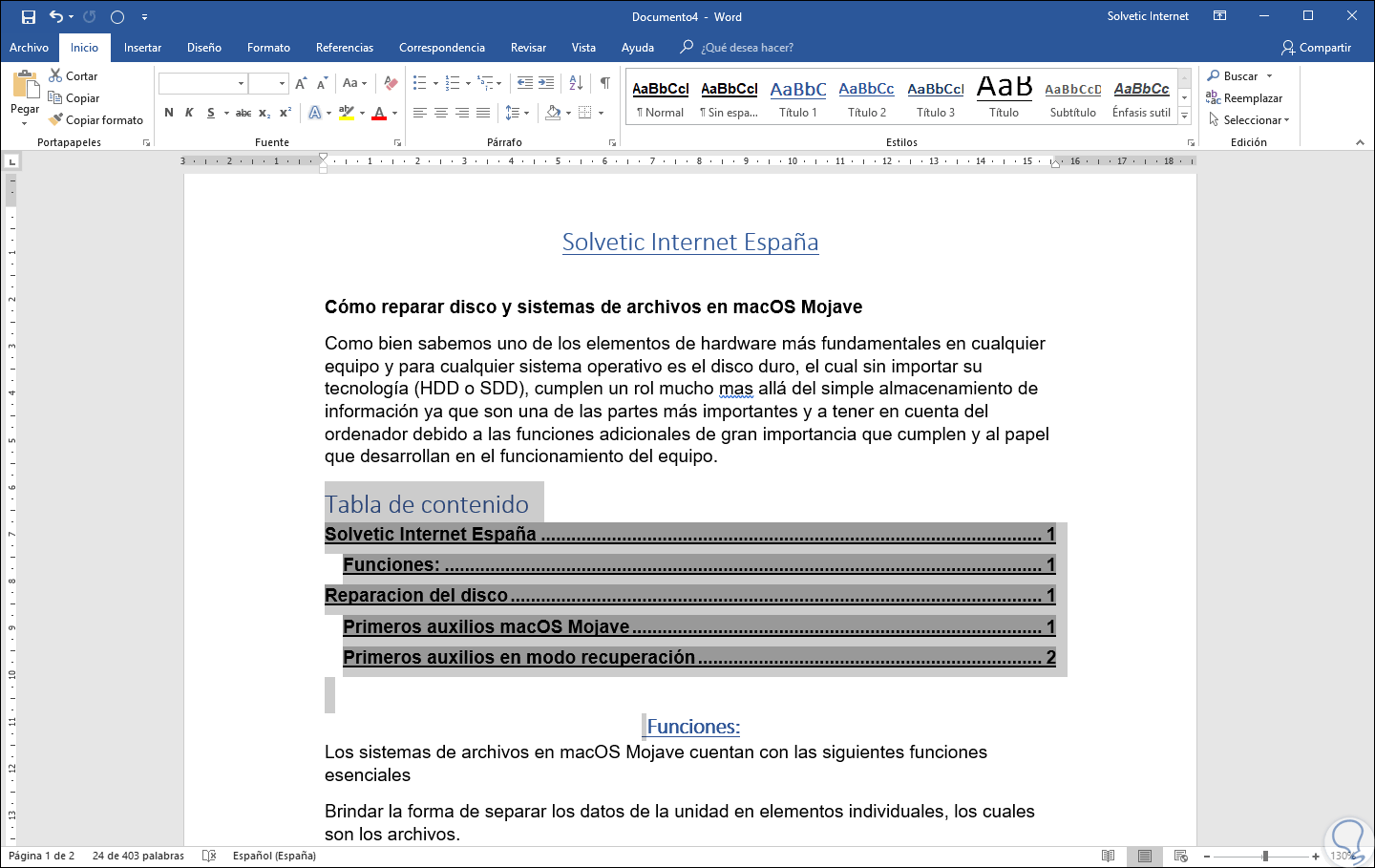Screen dimensions: 1375x868
Task: Open the Reemplazar replace tool
Action: click(x=1244, y=97)
